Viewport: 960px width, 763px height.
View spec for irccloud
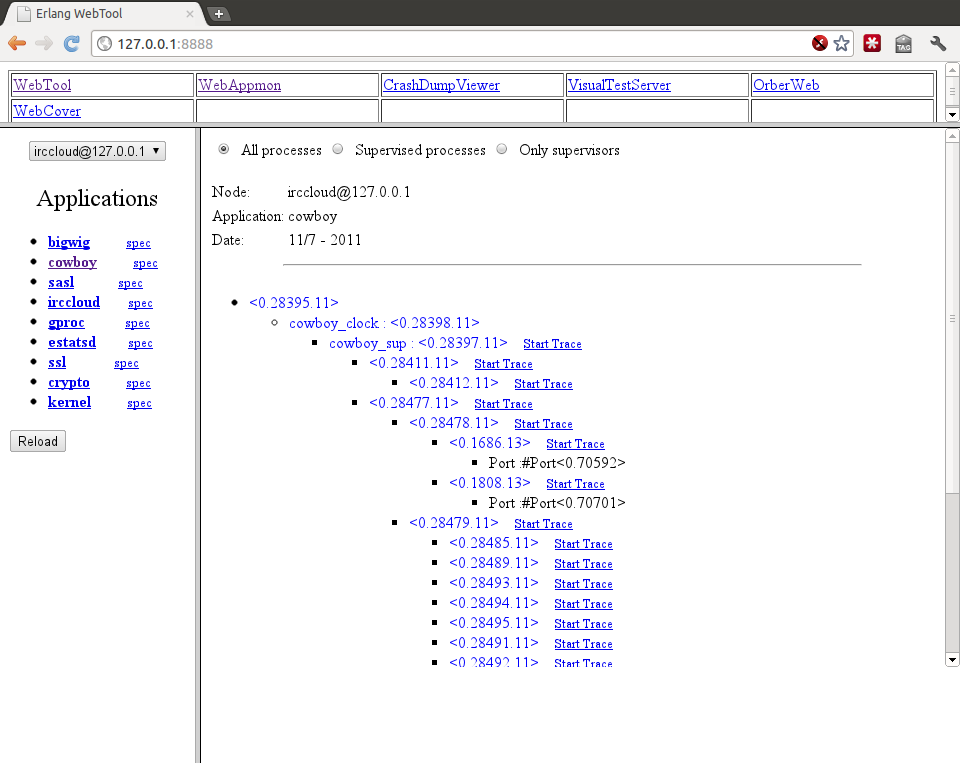click(140, 303)
